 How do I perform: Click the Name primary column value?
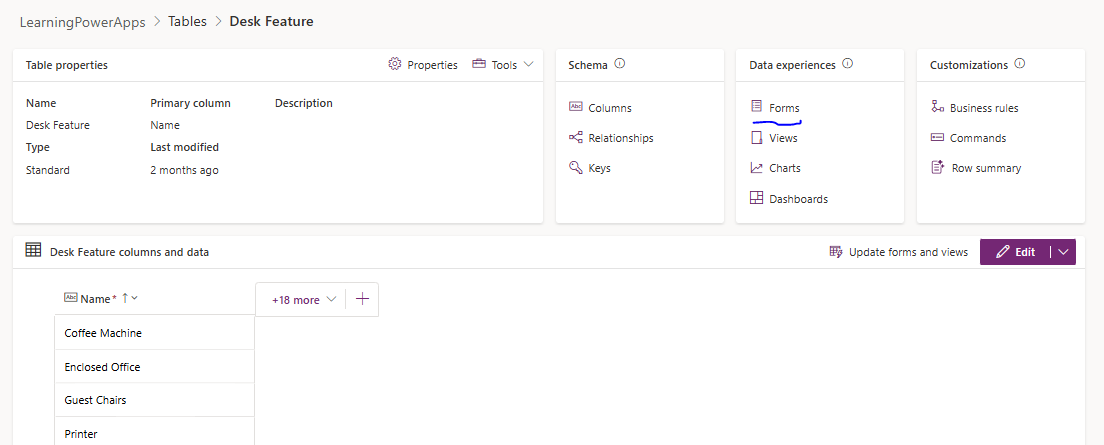[x=165, y=125]
